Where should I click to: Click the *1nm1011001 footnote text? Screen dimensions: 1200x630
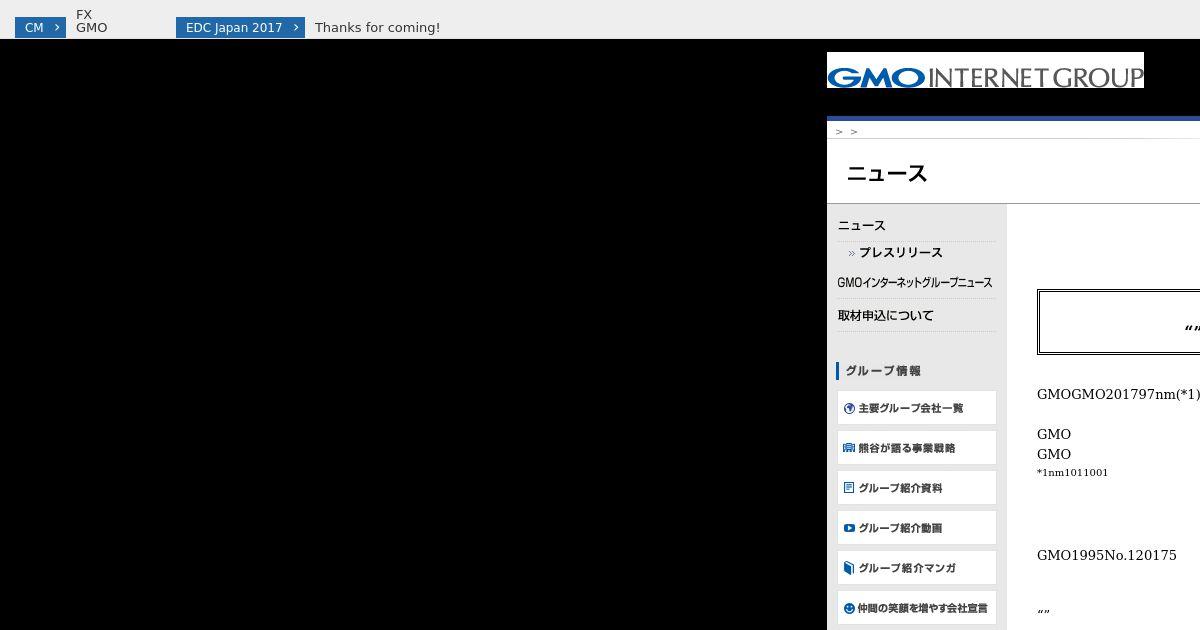tap(1072, 473)
